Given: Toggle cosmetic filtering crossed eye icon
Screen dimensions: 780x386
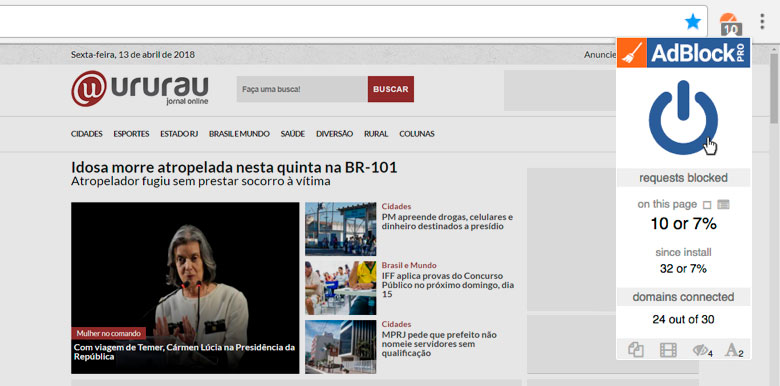Looking at the screenshot, I should point(702,350).
